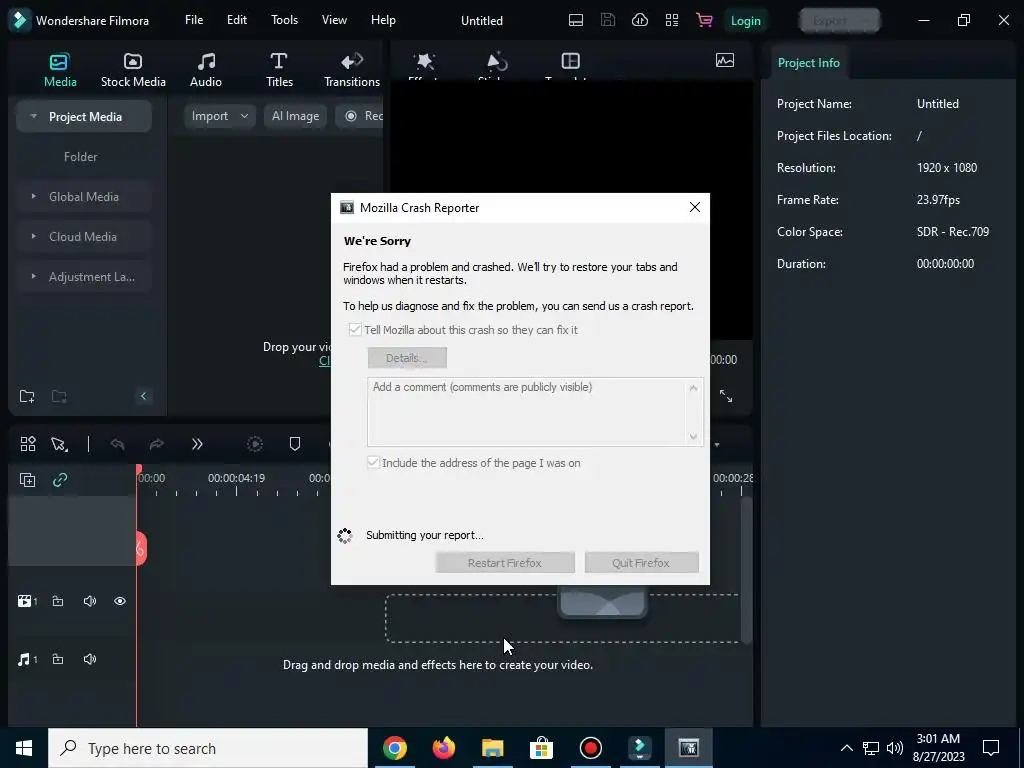
Task: Click the AI Image button
Action: pos(295,116)
